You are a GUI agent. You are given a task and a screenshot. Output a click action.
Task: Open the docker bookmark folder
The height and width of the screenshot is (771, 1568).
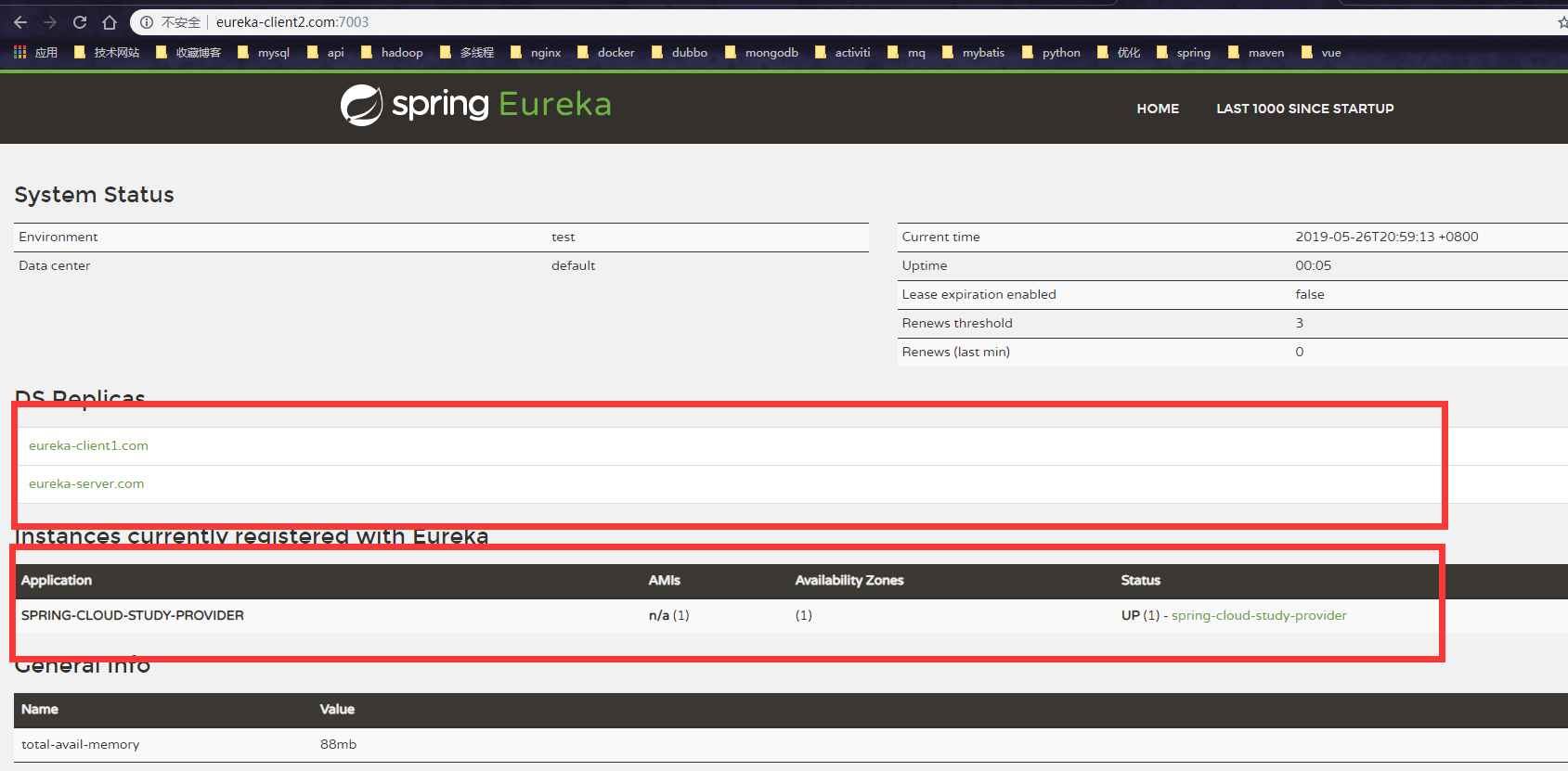pyautogui.click(x=606, y=53)
